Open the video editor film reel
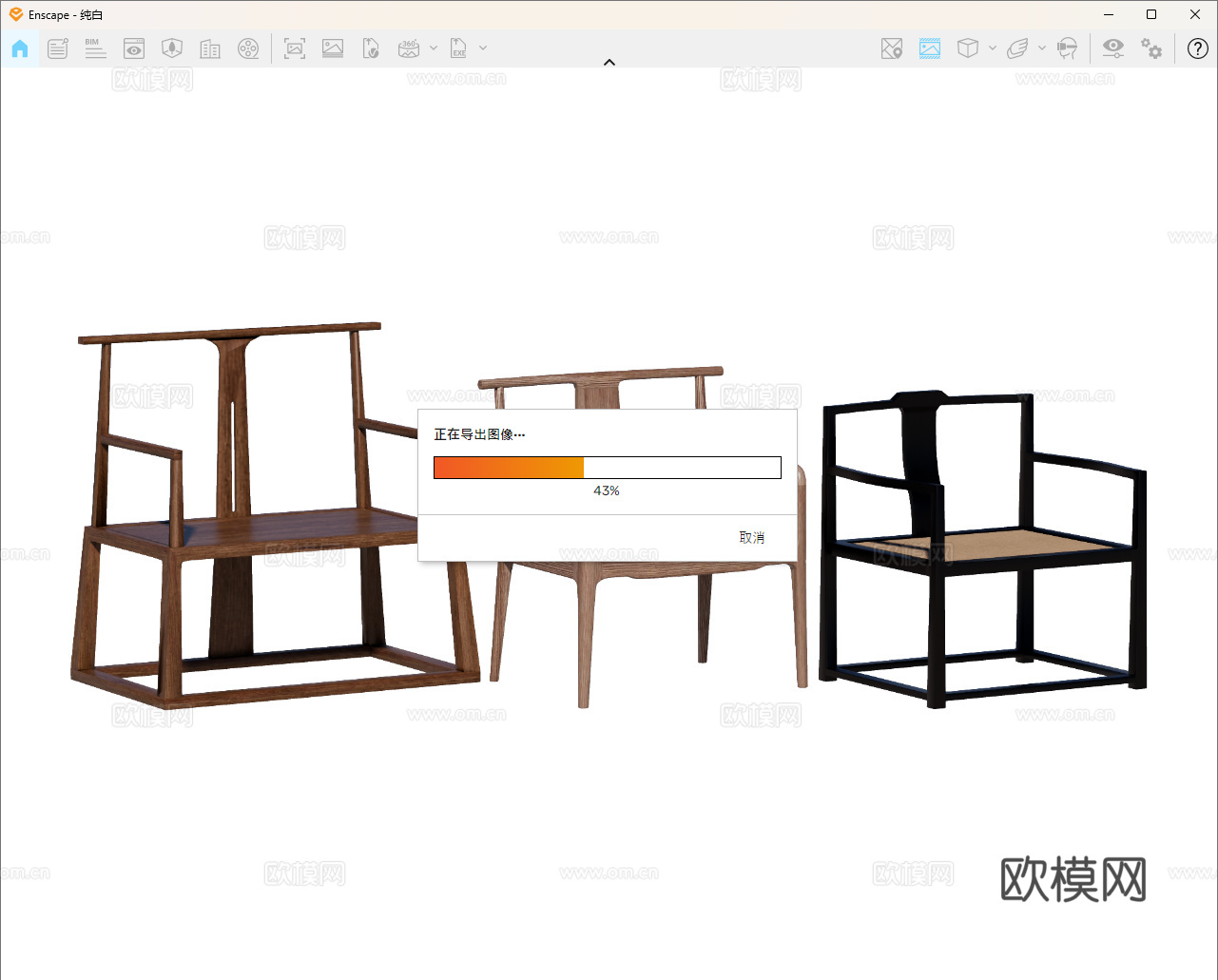This screenshot has height=980, width=1218. pyautogui.click(x=248, y=48)
